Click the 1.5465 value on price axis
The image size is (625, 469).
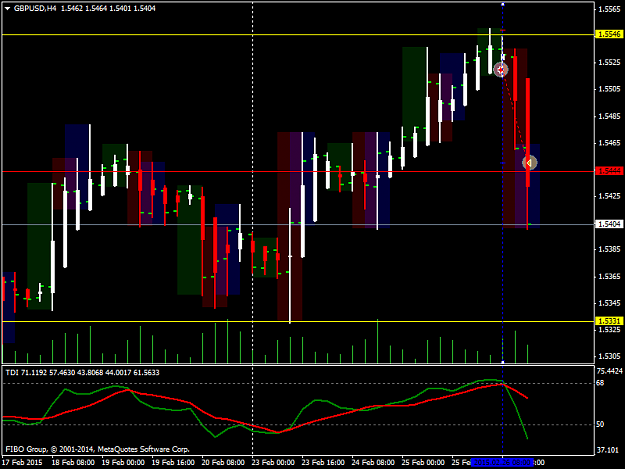[x=610, y=143]
